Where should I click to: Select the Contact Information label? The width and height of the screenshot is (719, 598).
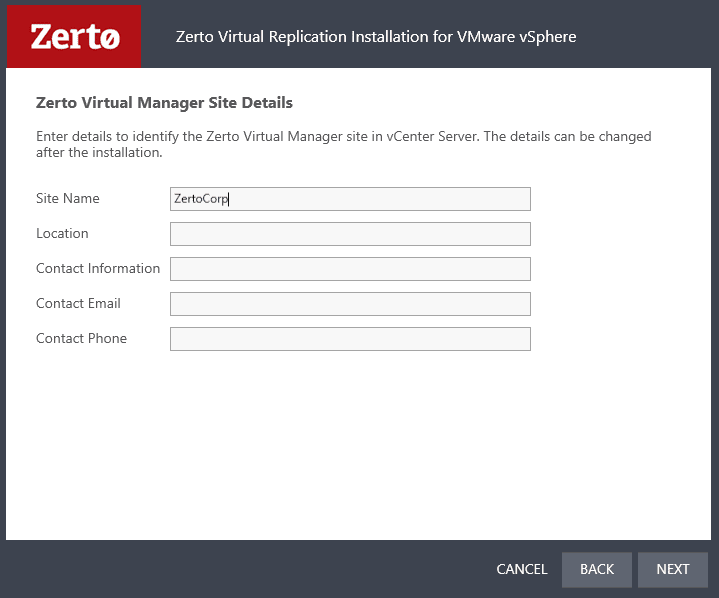point(98,269)
